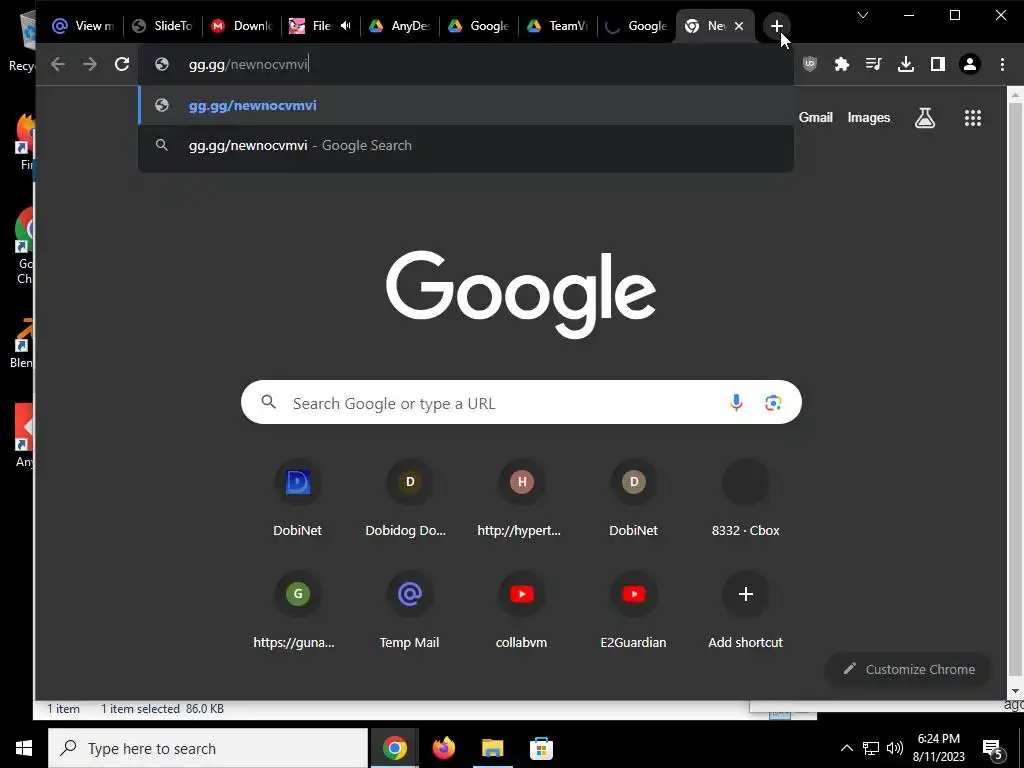This screenshot has width=1024, height=768.
Task: Open the 8332 · Cbox shortcut
Action: [x=745, y=498]
